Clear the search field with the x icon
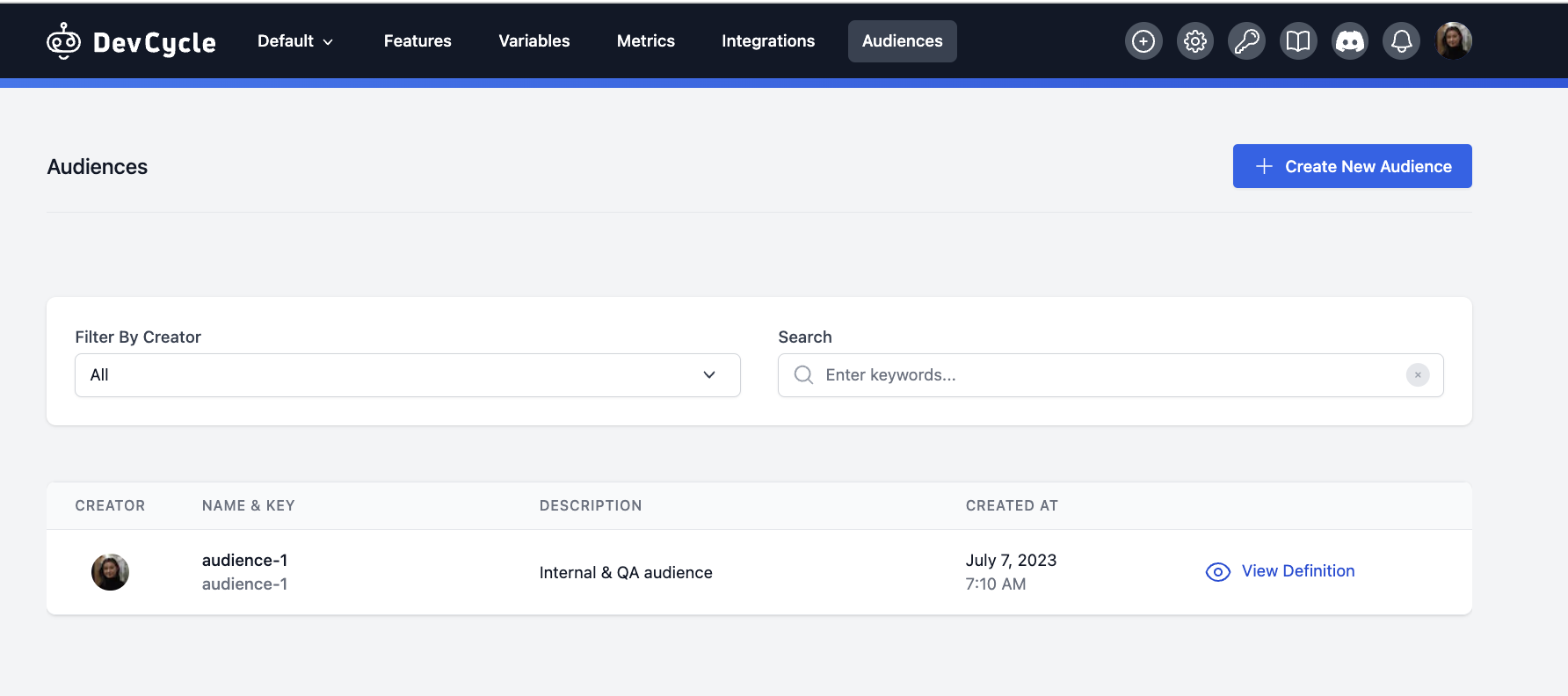This screenshot has width=1568, height=696. point(1417,375)
